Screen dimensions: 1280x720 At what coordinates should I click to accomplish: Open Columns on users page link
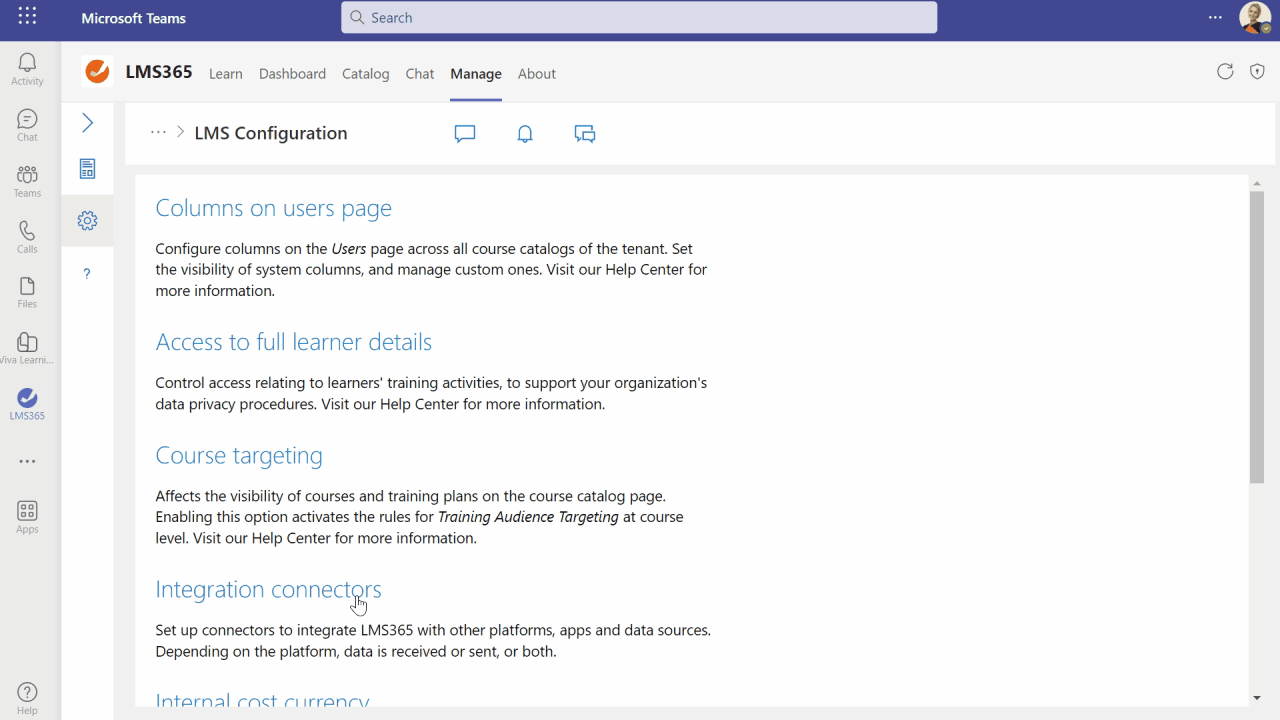pyautogui.click(x=273, y=208)
